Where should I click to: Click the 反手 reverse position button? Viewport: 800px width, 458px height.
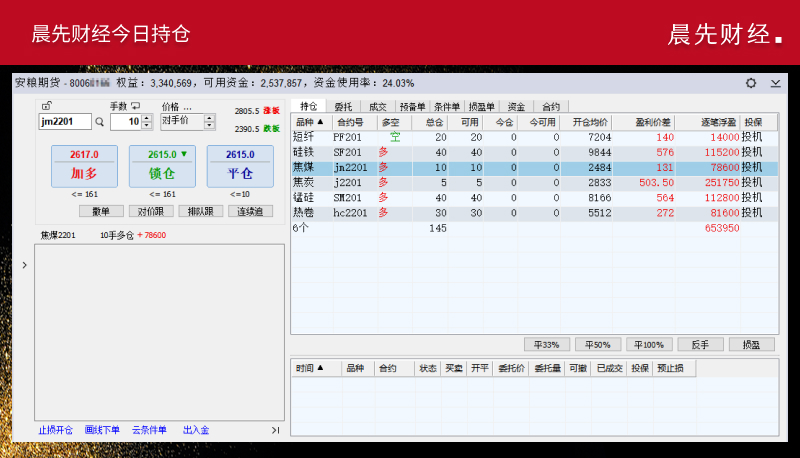point(699,344)
